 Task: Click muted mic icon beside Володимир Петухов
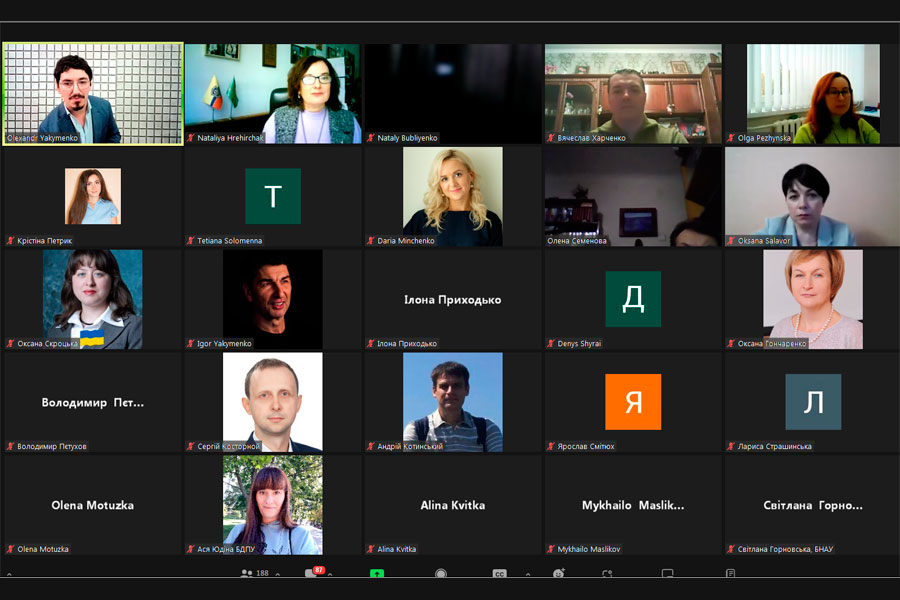[x=10, y=446]
